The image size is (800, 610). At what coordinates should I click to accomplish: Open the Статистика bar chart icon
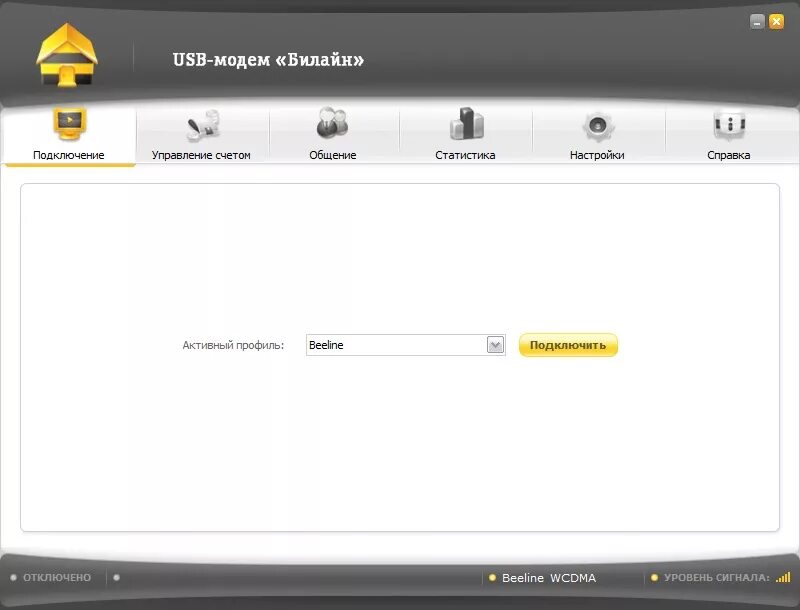pos(467,123)
